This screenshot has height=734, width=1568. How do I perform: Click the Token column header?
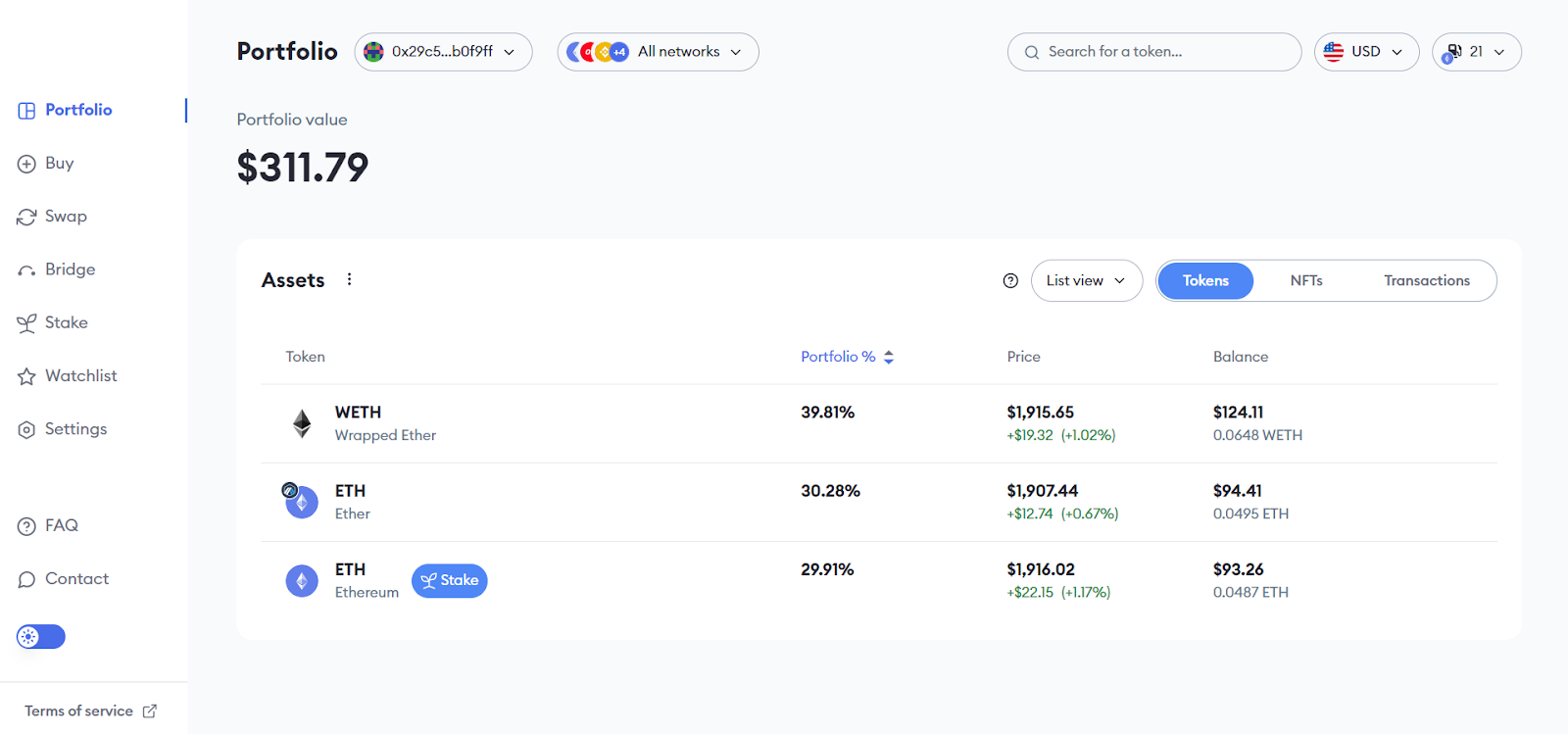point(305,357)
